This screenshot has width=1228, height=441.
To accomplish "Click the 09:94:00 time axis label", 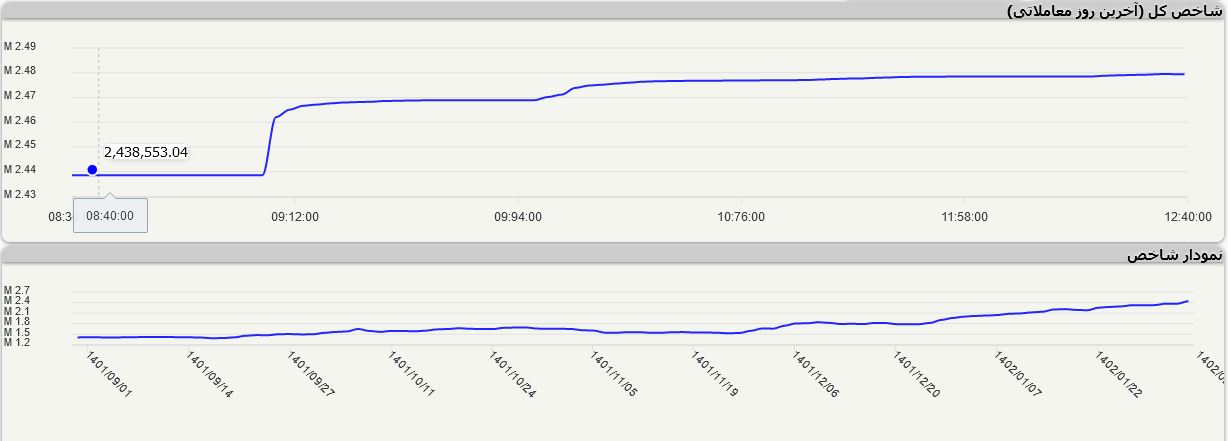I will coord(518,216).
